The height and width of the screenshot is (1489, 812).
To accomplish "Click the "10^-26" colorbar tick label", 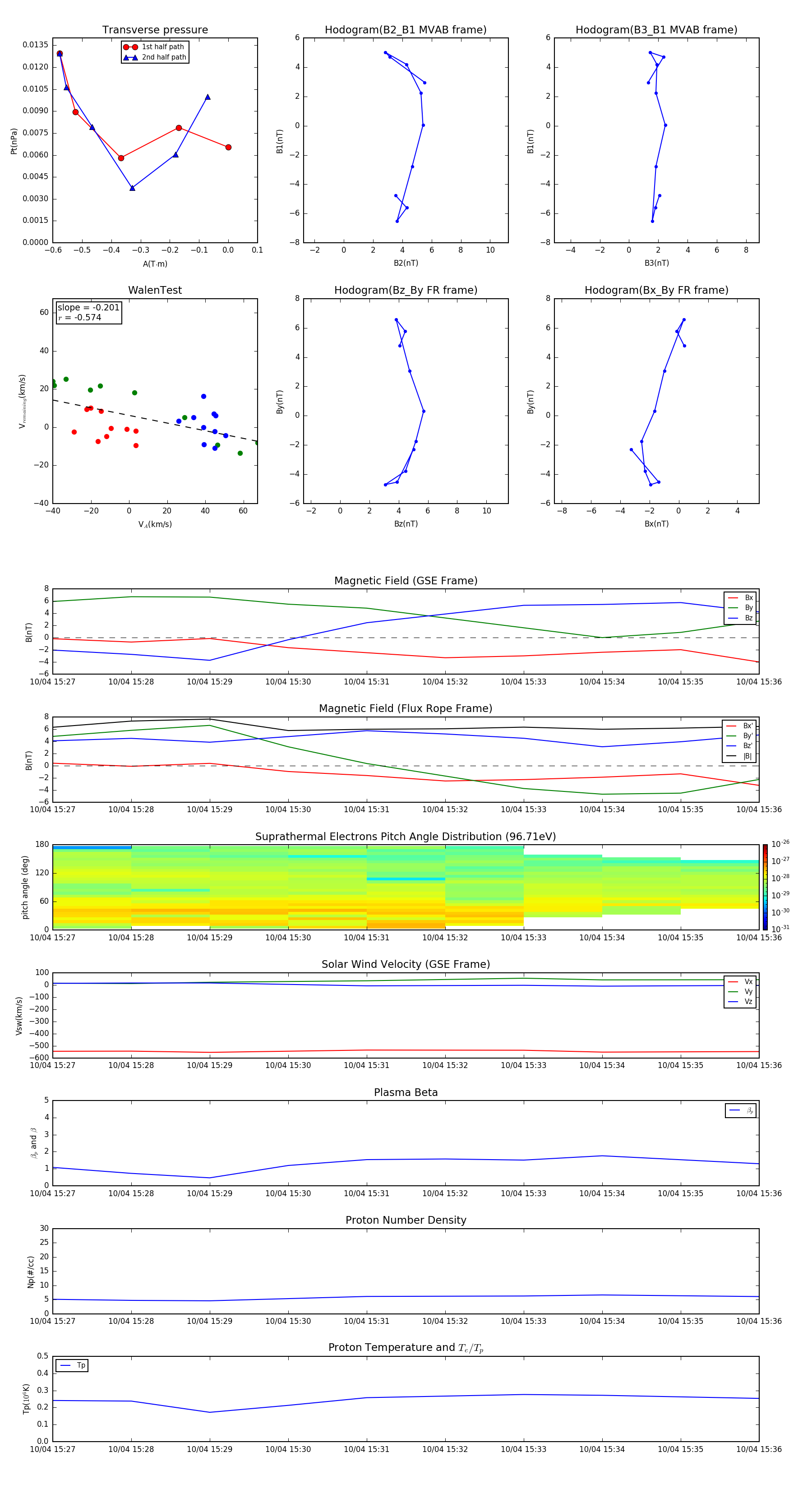I will point(780,844).
